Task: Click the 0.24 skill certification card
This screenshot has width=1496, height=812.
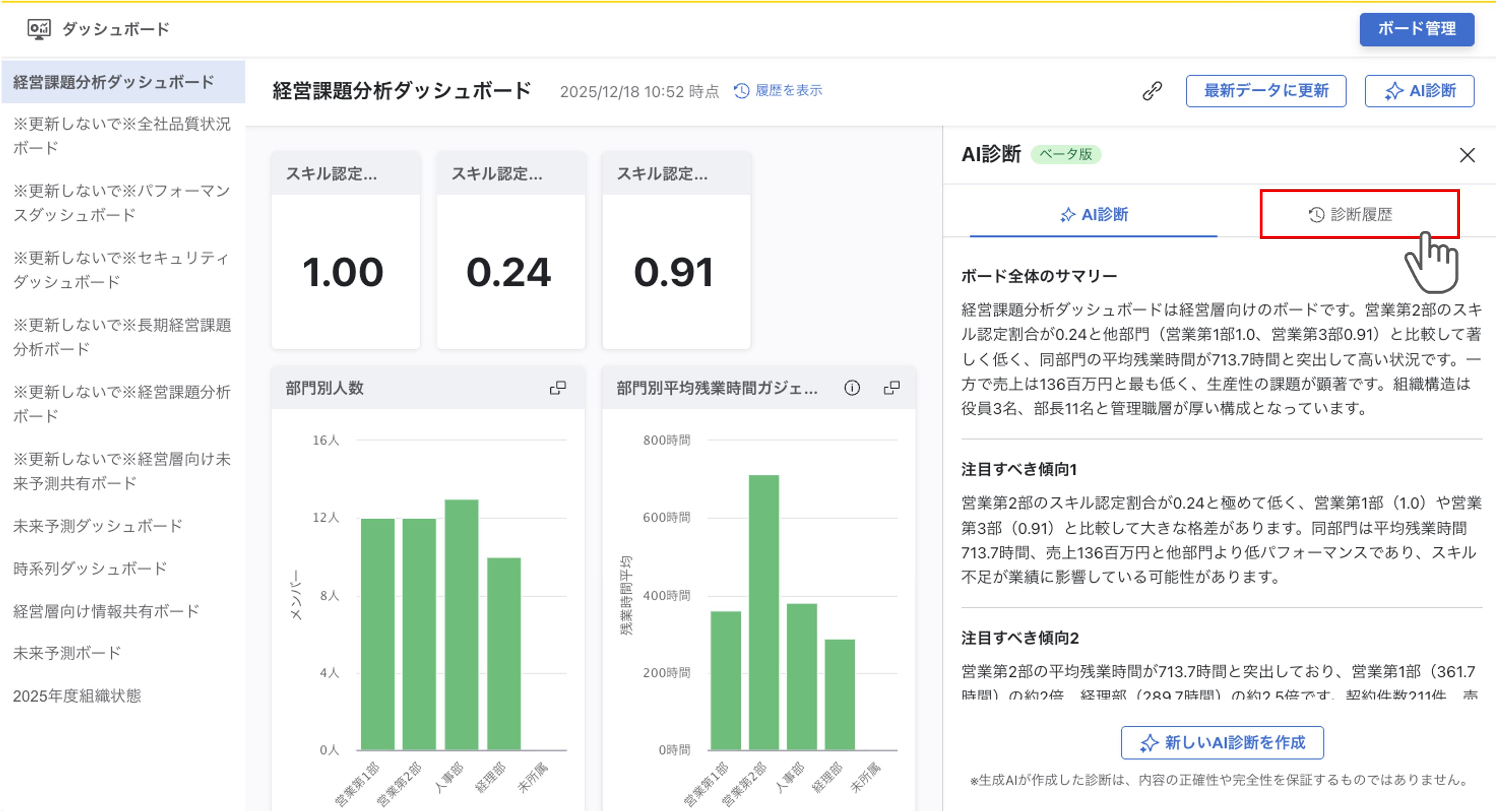Action: click(510, 271)
